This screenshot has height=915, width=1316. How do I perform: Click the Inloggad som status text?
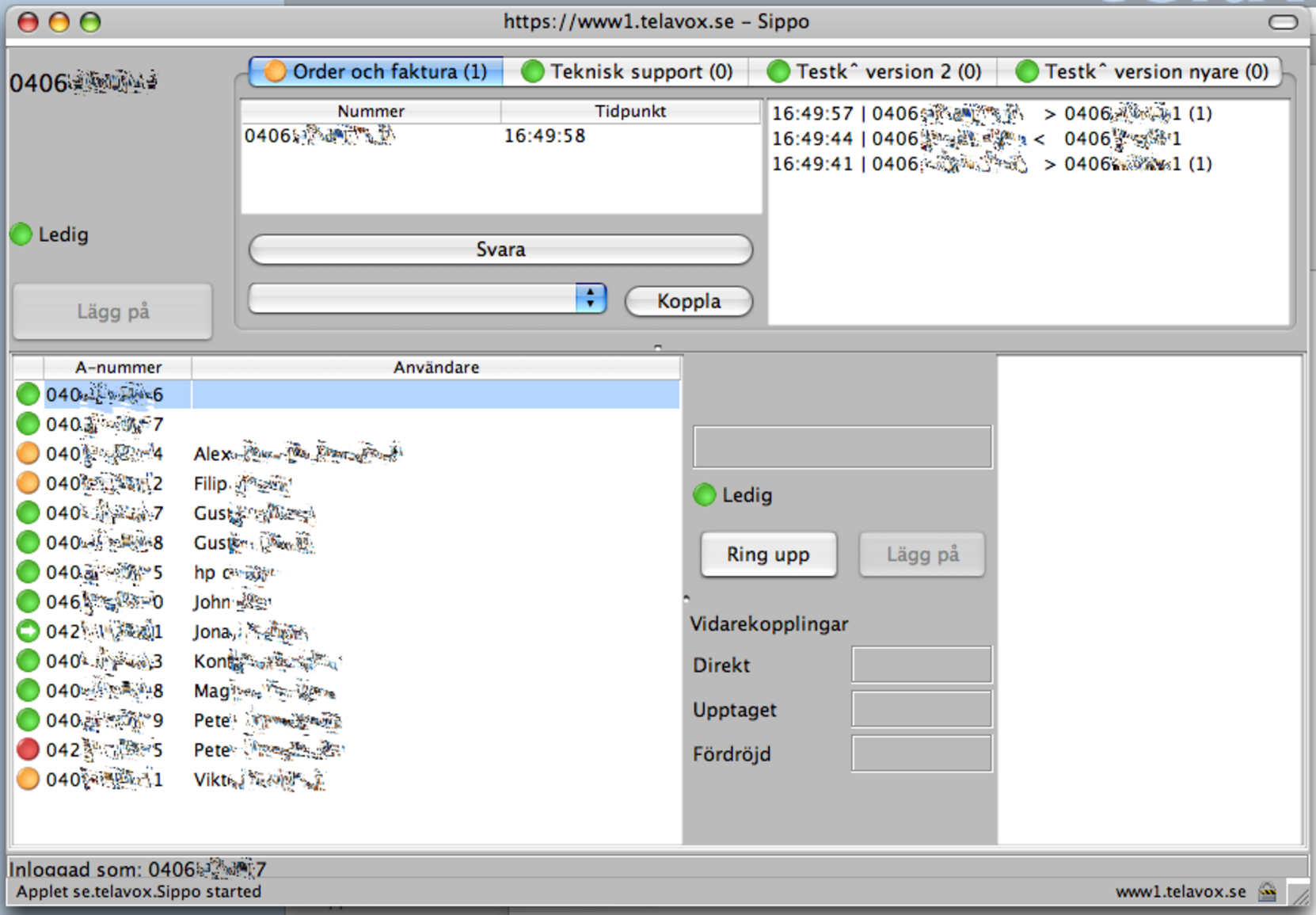pos(137,869)
